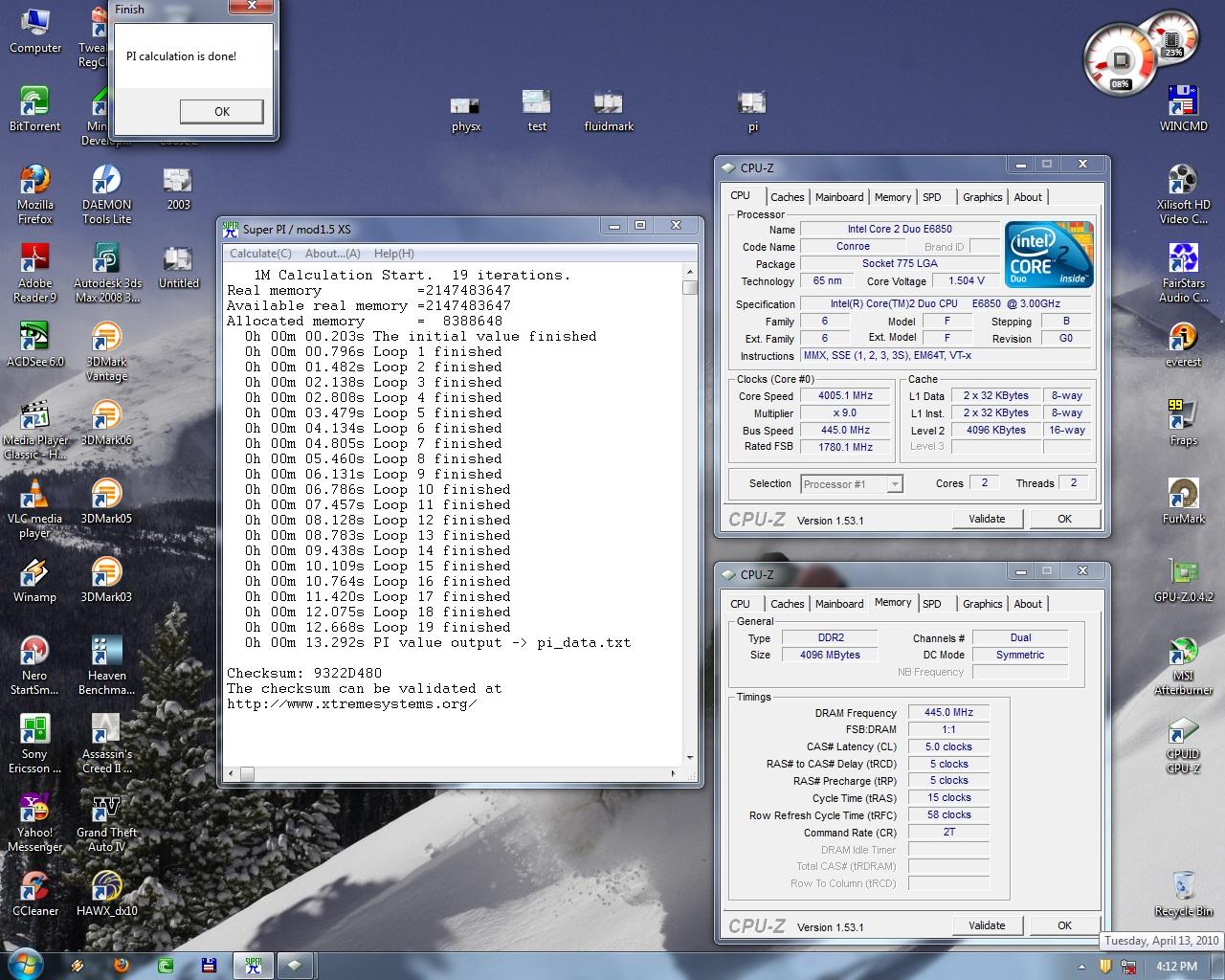
Task: Switch to Caches tab in top CPU-Z window
Action: pos(788,197)
